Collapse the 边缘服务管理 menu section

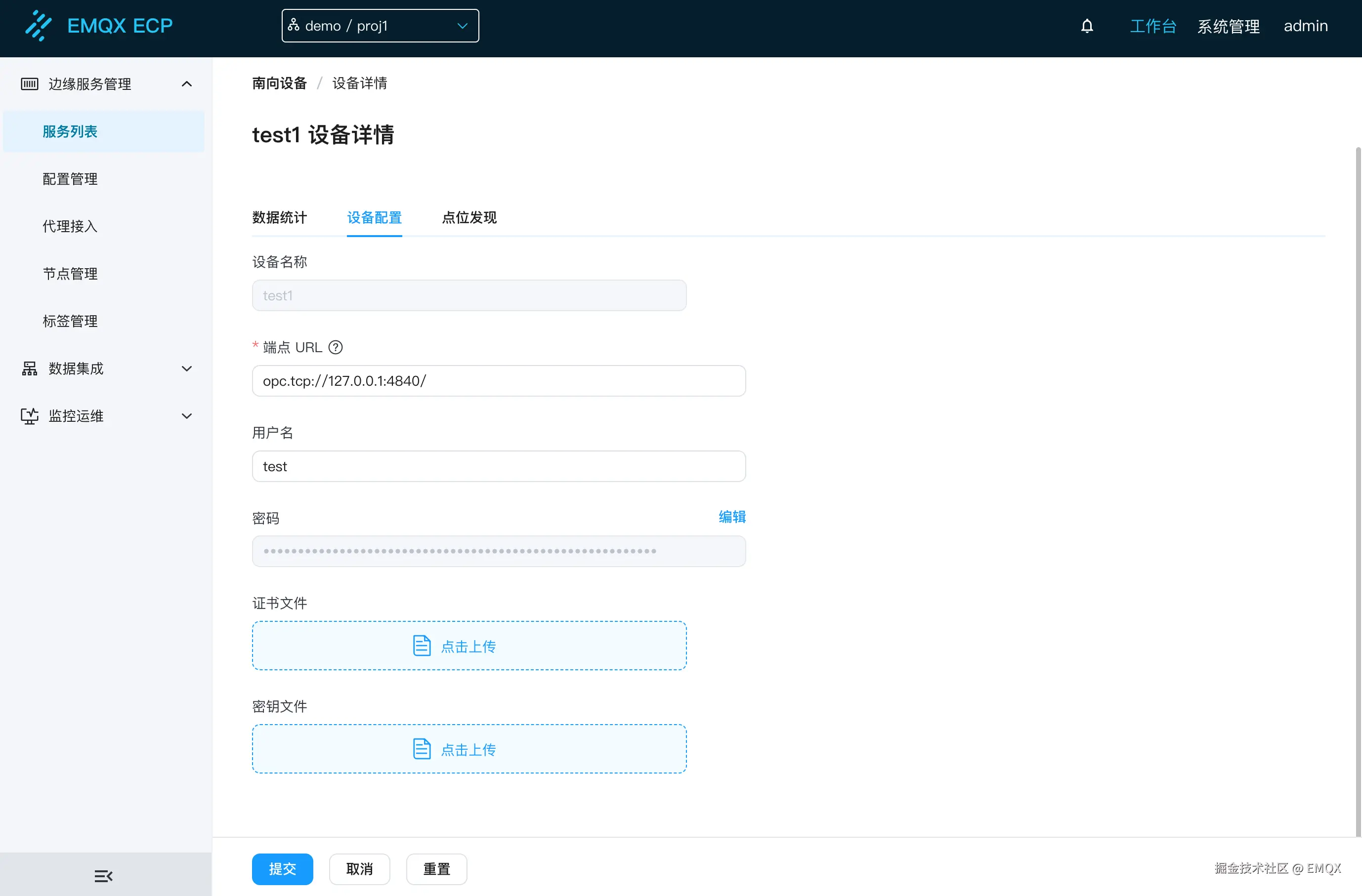pos(186,83)
